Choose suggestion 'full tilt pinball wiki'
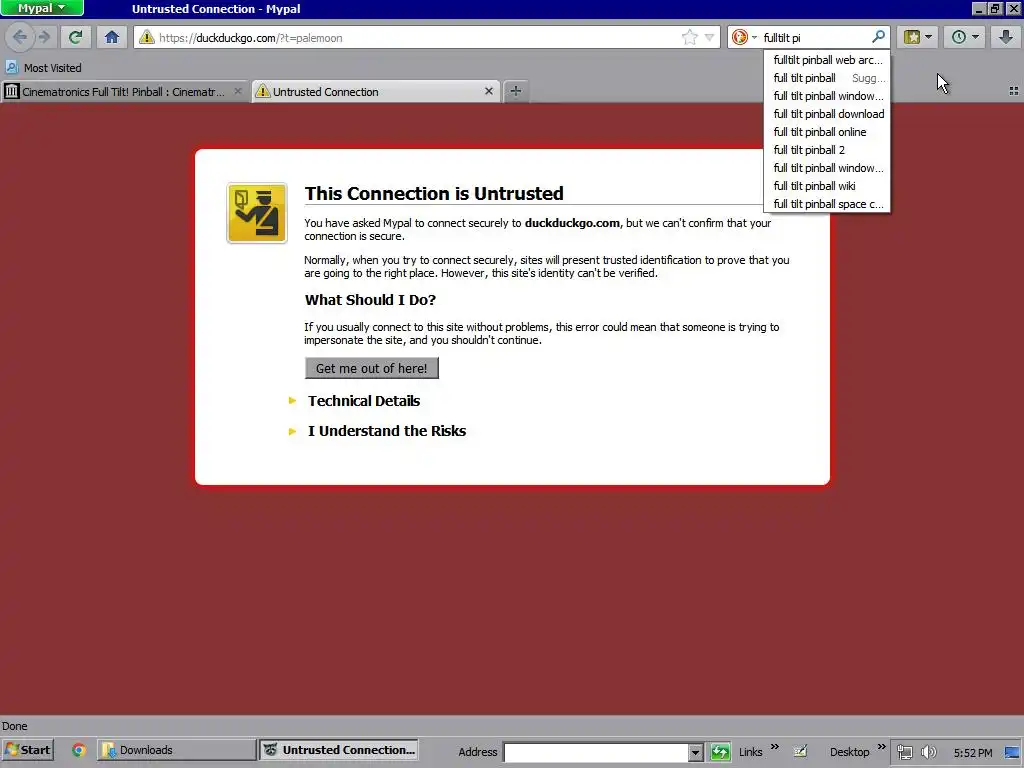Screen dimensions: 1024x768 tap(827, 186)
